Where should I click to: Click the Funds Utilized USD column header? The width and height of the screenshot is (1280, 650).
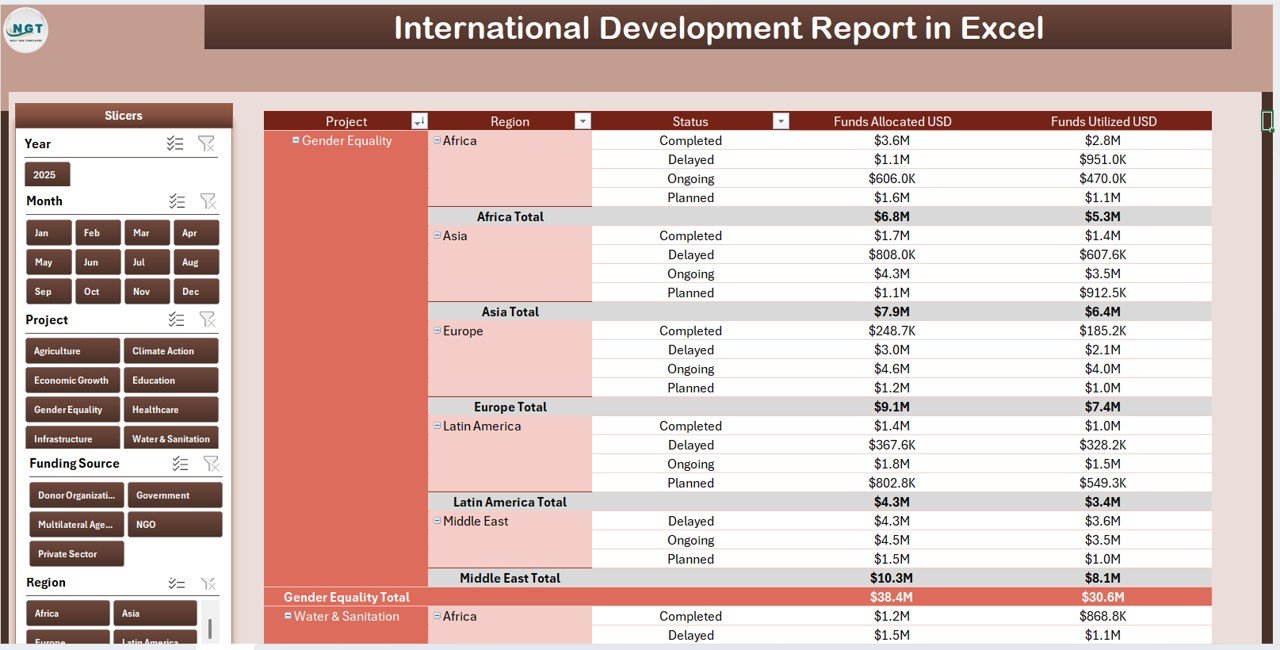[1103, 121]
